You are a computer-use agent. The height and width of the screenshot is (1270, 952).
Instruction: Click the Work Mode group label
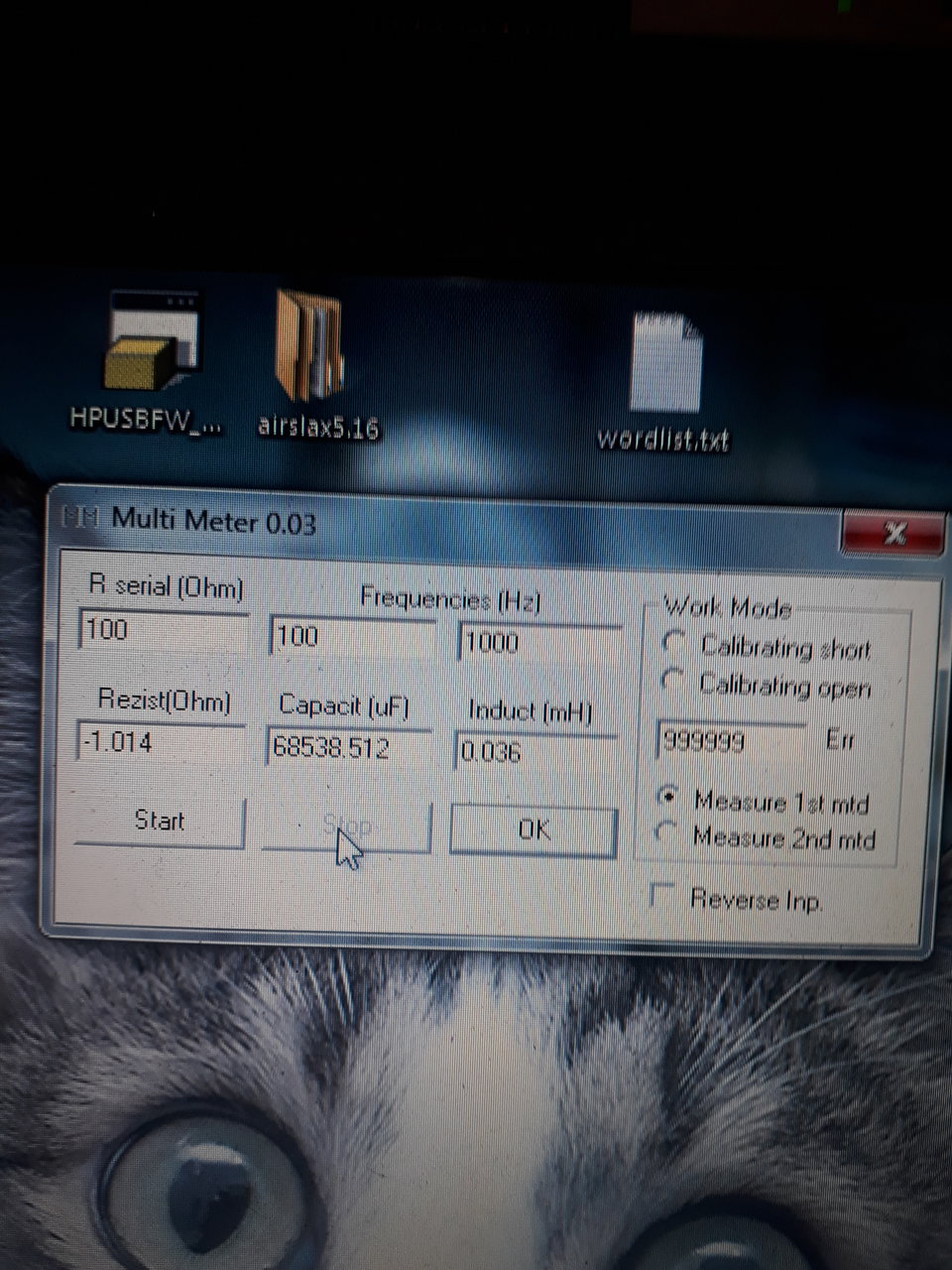[x=727, y=607]
